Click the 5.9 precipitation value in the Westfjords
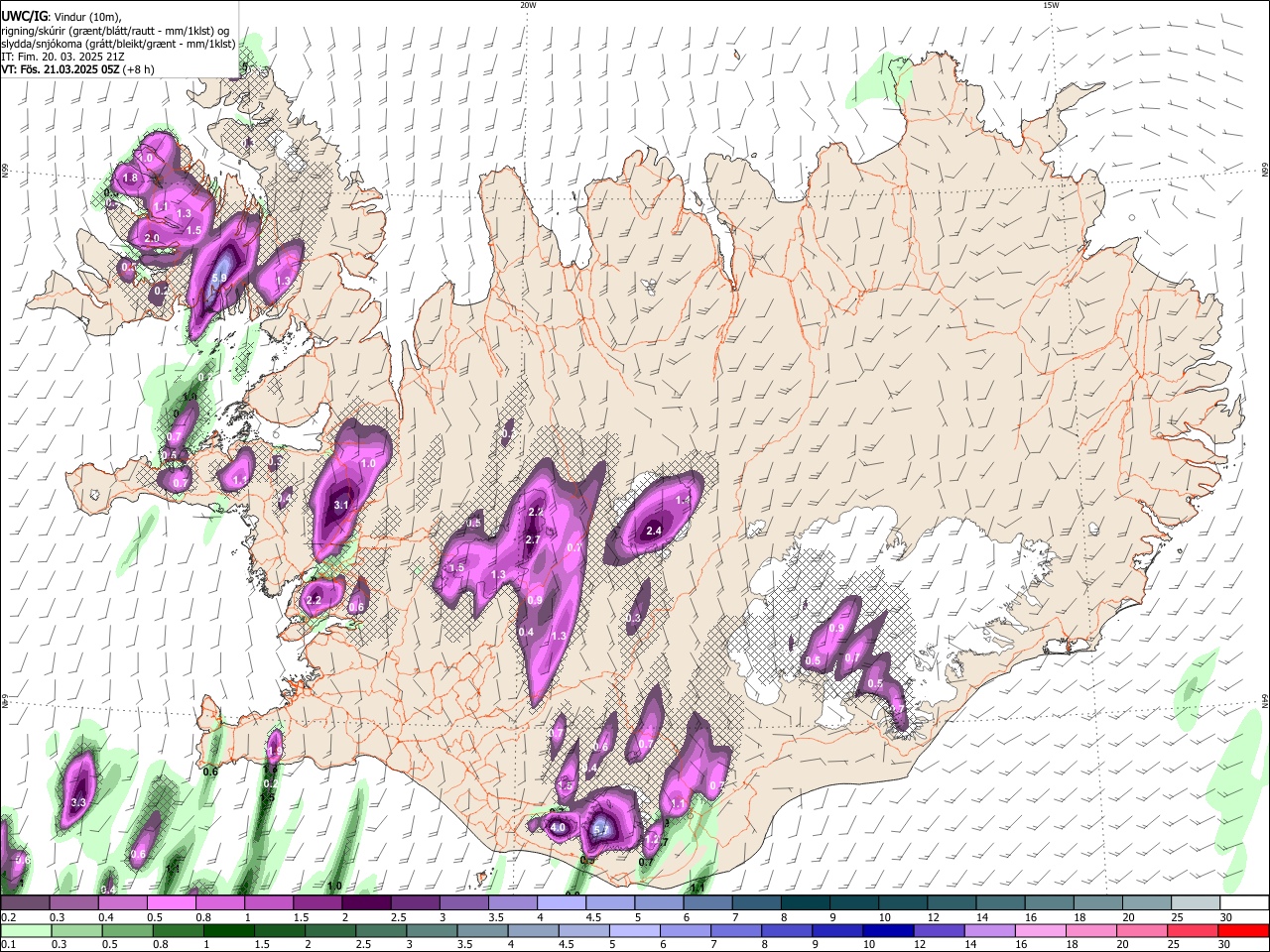This screenshot has width=1270, height=952. coord(219,279)
